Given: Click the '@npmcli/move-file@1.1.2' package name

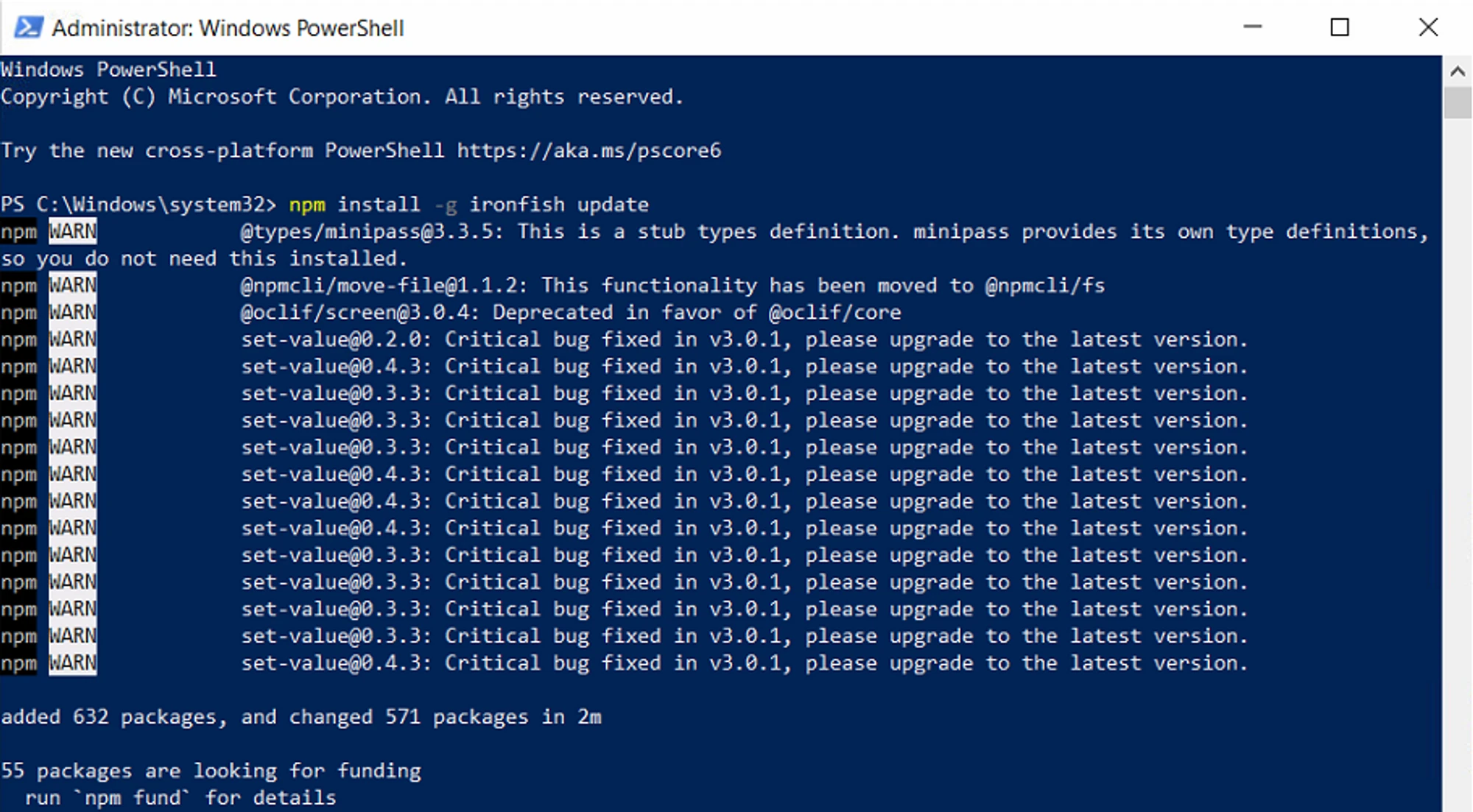Looking at the screenshot, I should (383, 286).
